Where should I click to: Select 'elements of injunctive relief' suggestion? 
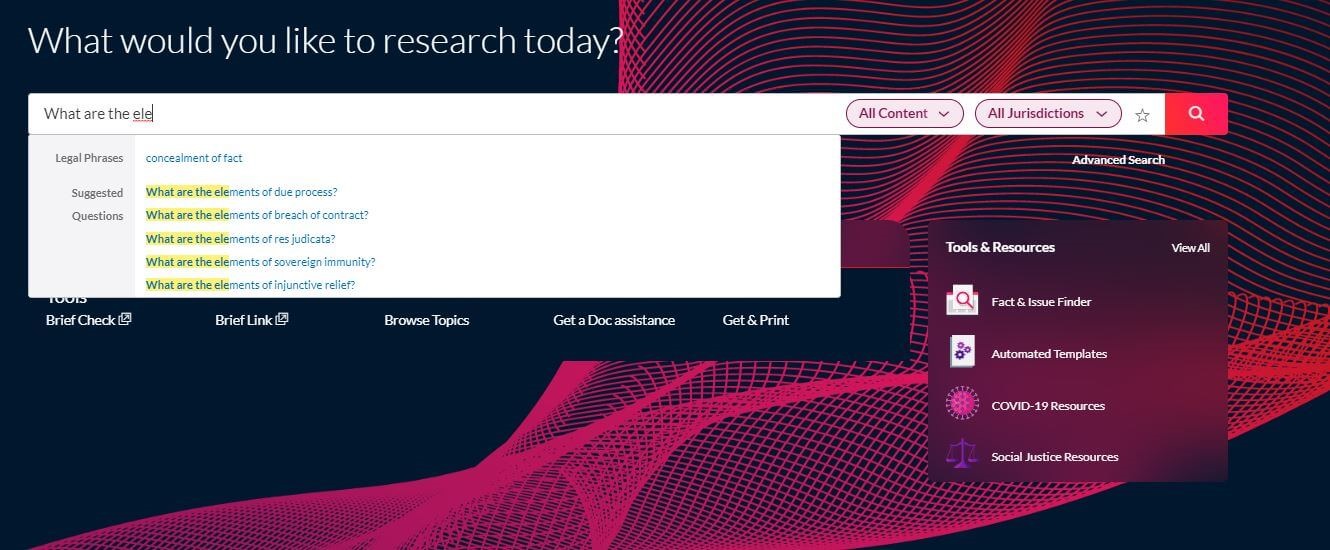(250, 285)
